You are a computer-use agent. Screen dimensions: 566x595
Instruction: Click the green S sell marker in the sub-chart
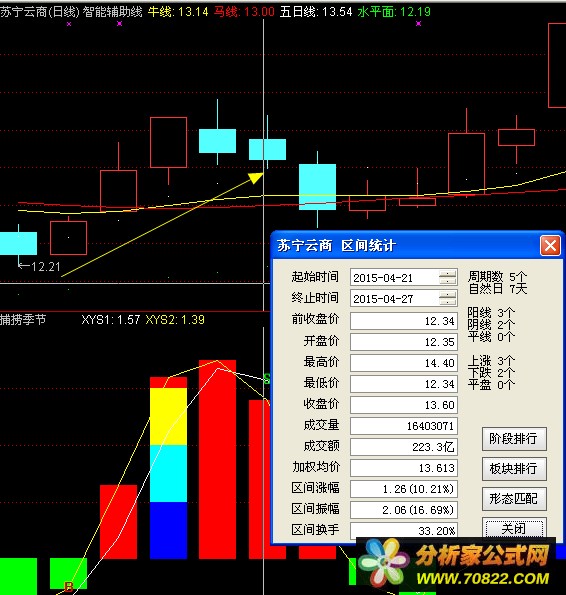click(x=267, y=378)
